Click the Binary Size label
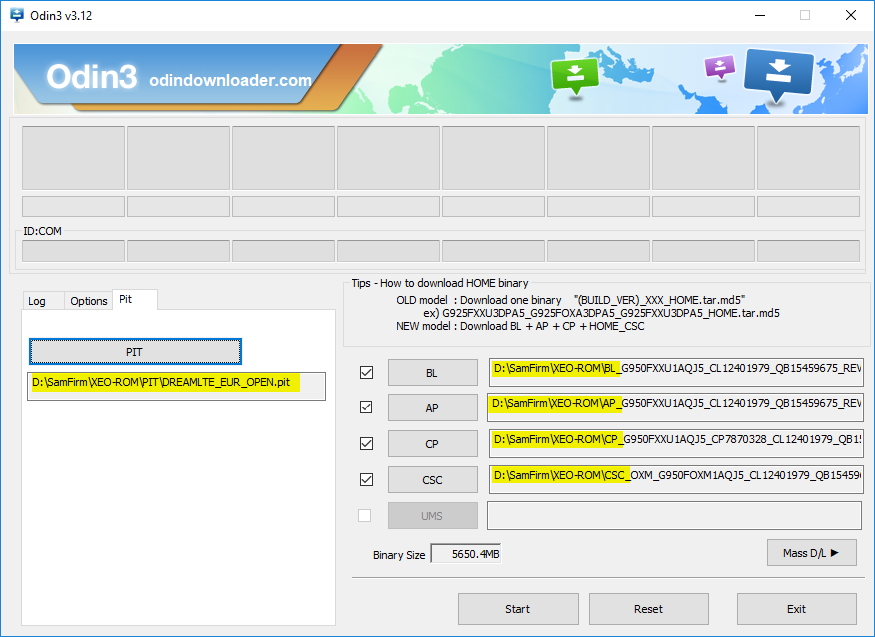 399,555
